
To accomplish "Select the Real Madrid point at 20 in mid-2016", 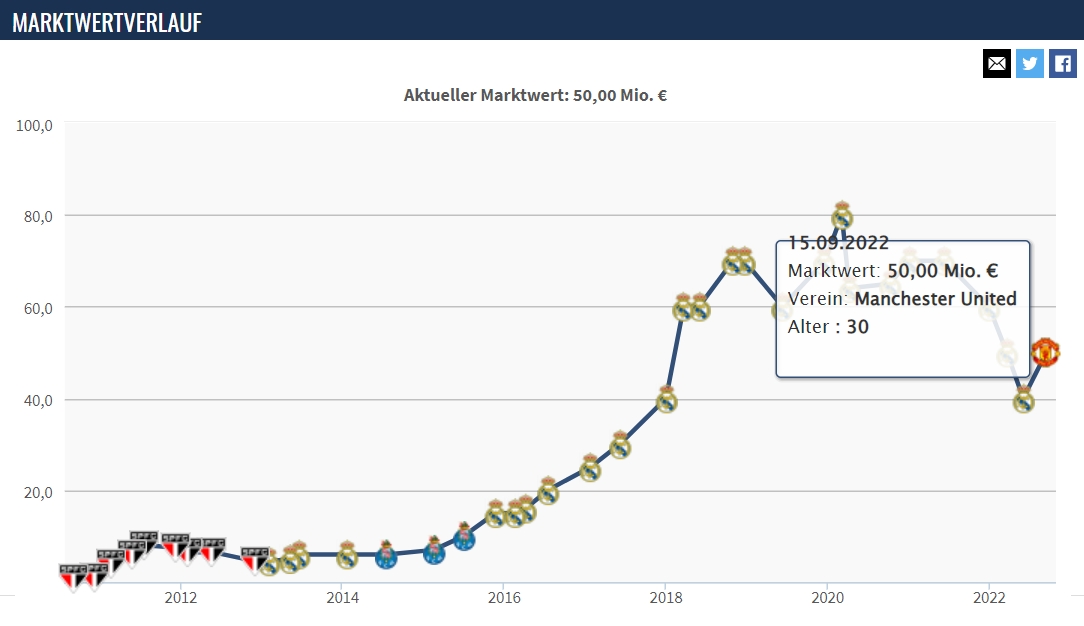I will 548,491.
